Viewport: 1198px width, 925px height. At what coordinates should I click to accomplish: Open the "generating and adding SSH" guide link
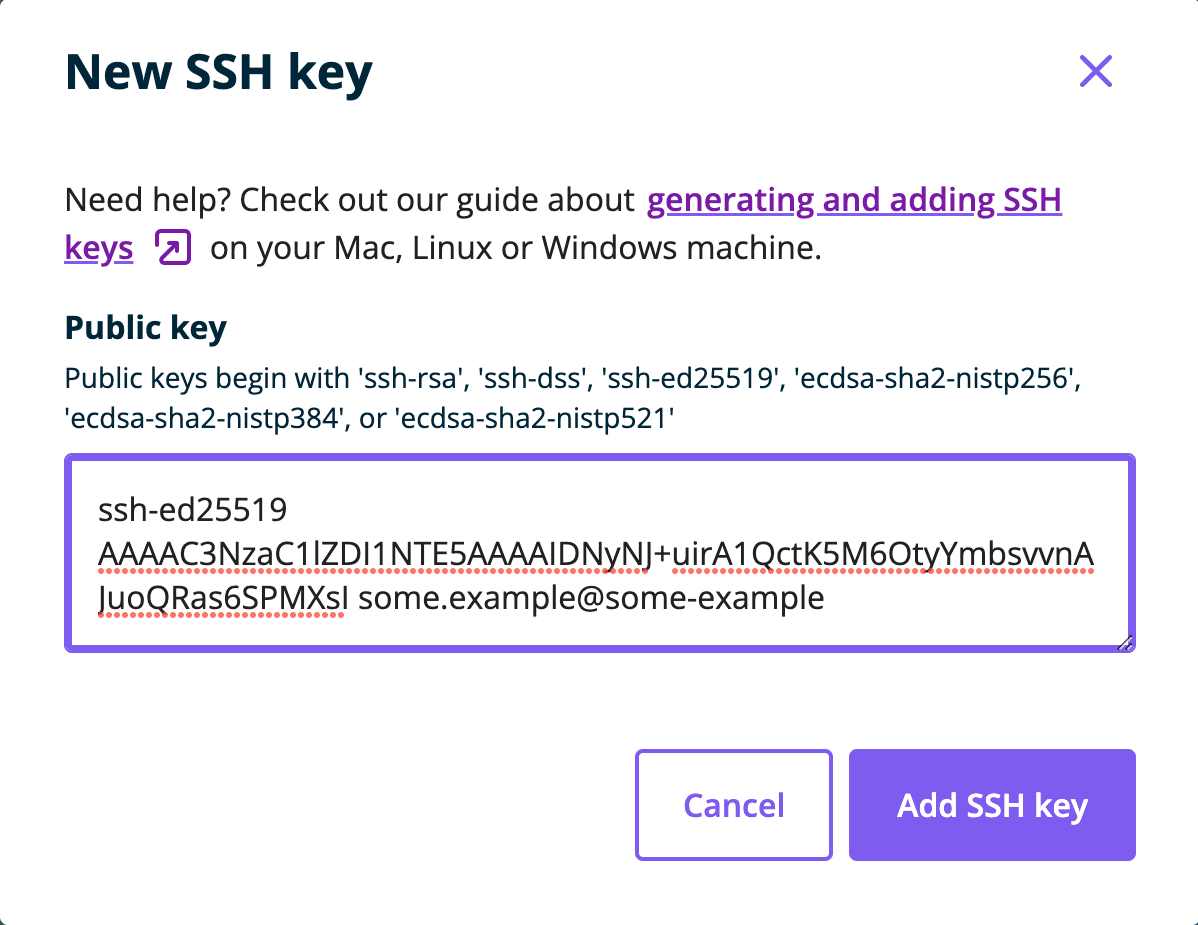click(854, 201)
